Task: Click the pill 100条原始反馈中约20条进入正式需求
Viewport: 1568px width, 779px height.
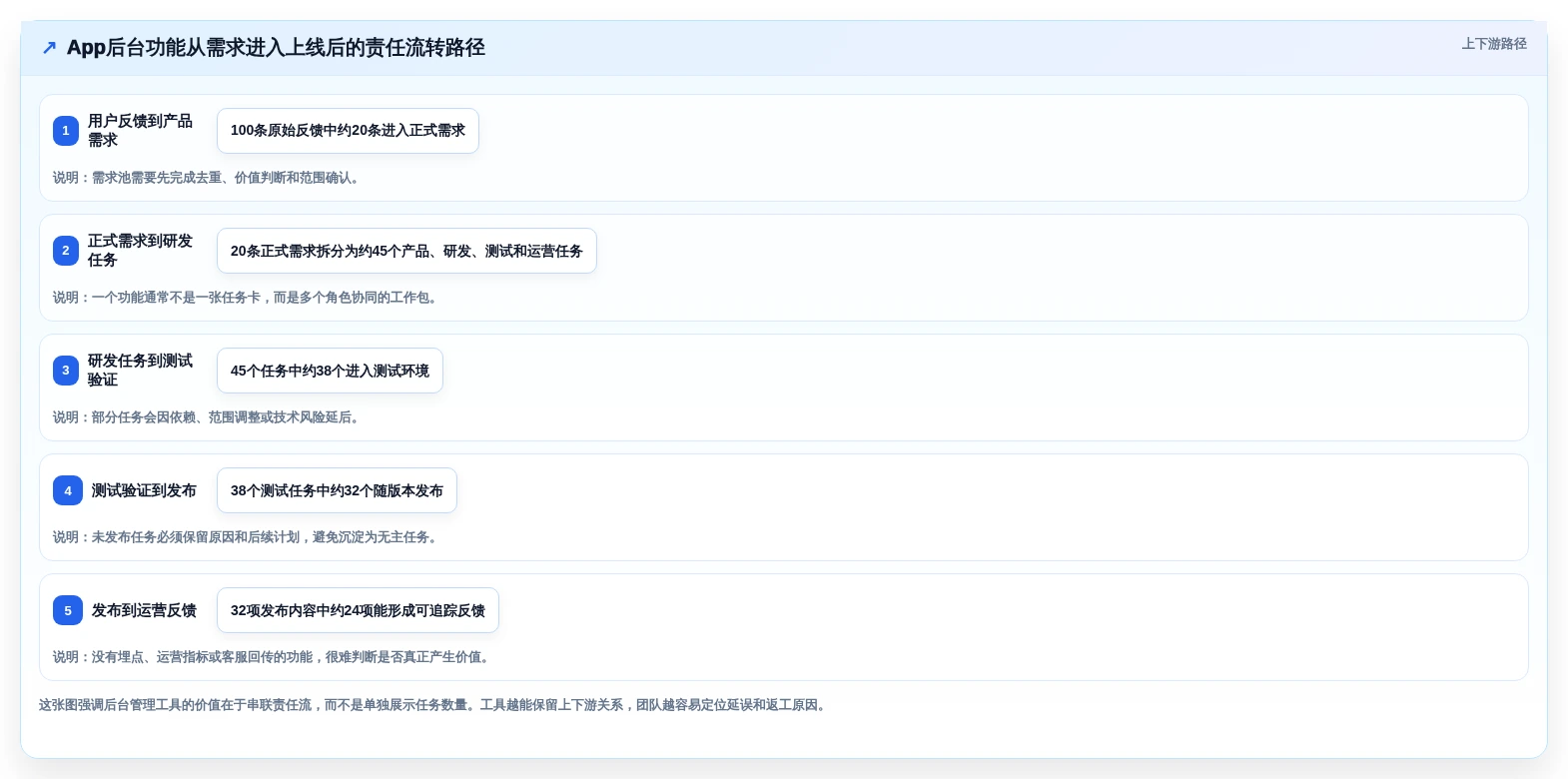Action: coord(348,131)
